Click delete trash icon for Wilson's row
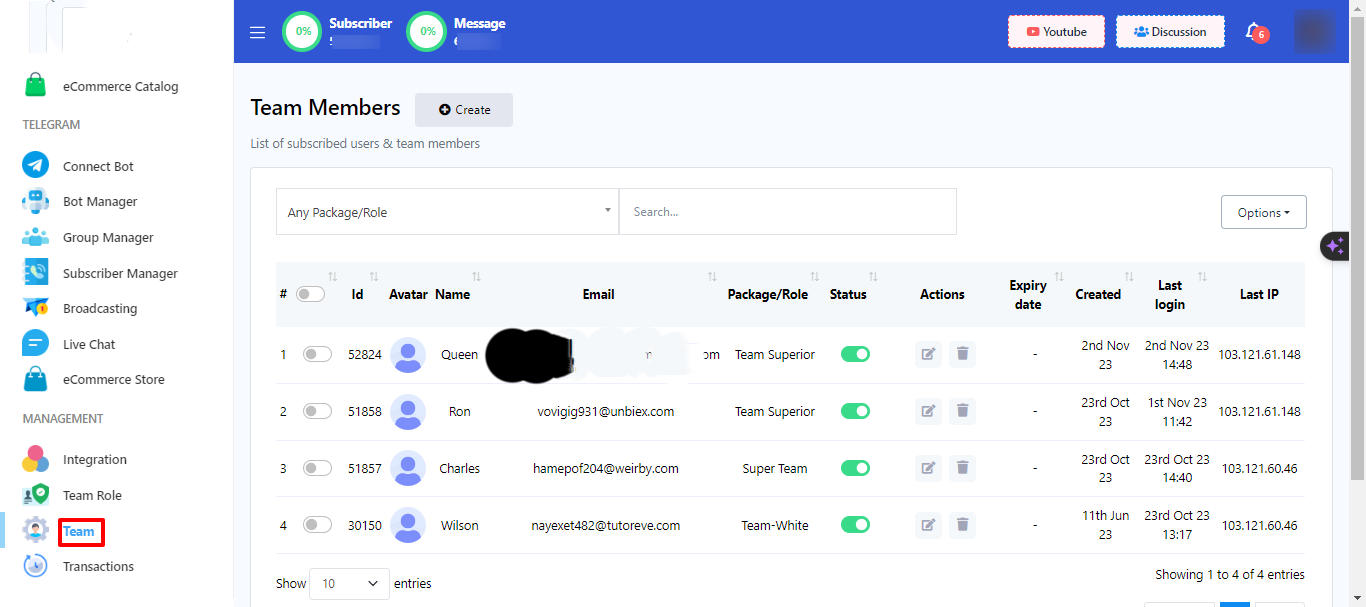The width and height of the screenshot is (1366, 607). (x=962, y=525)
